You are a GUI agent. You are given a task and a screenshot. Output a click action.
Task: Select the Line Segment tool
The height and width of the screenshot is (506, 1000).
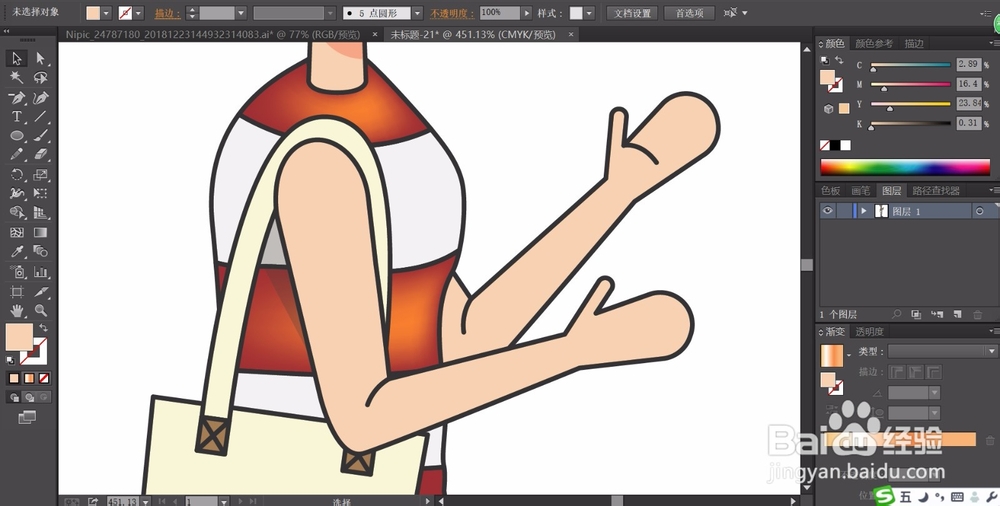[41, 116]
